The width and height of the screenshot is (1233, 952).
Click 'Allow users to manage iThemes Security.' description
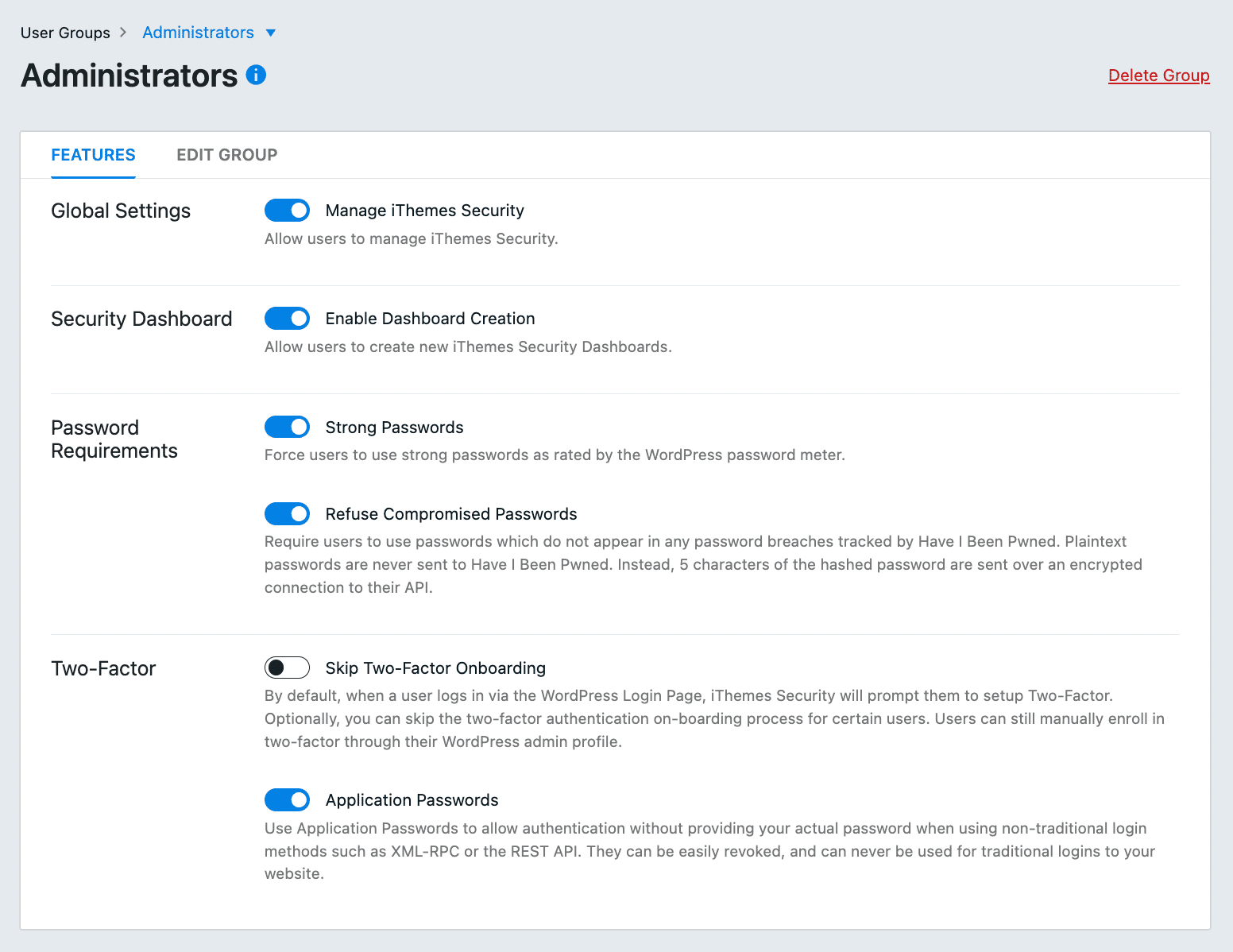412,238
